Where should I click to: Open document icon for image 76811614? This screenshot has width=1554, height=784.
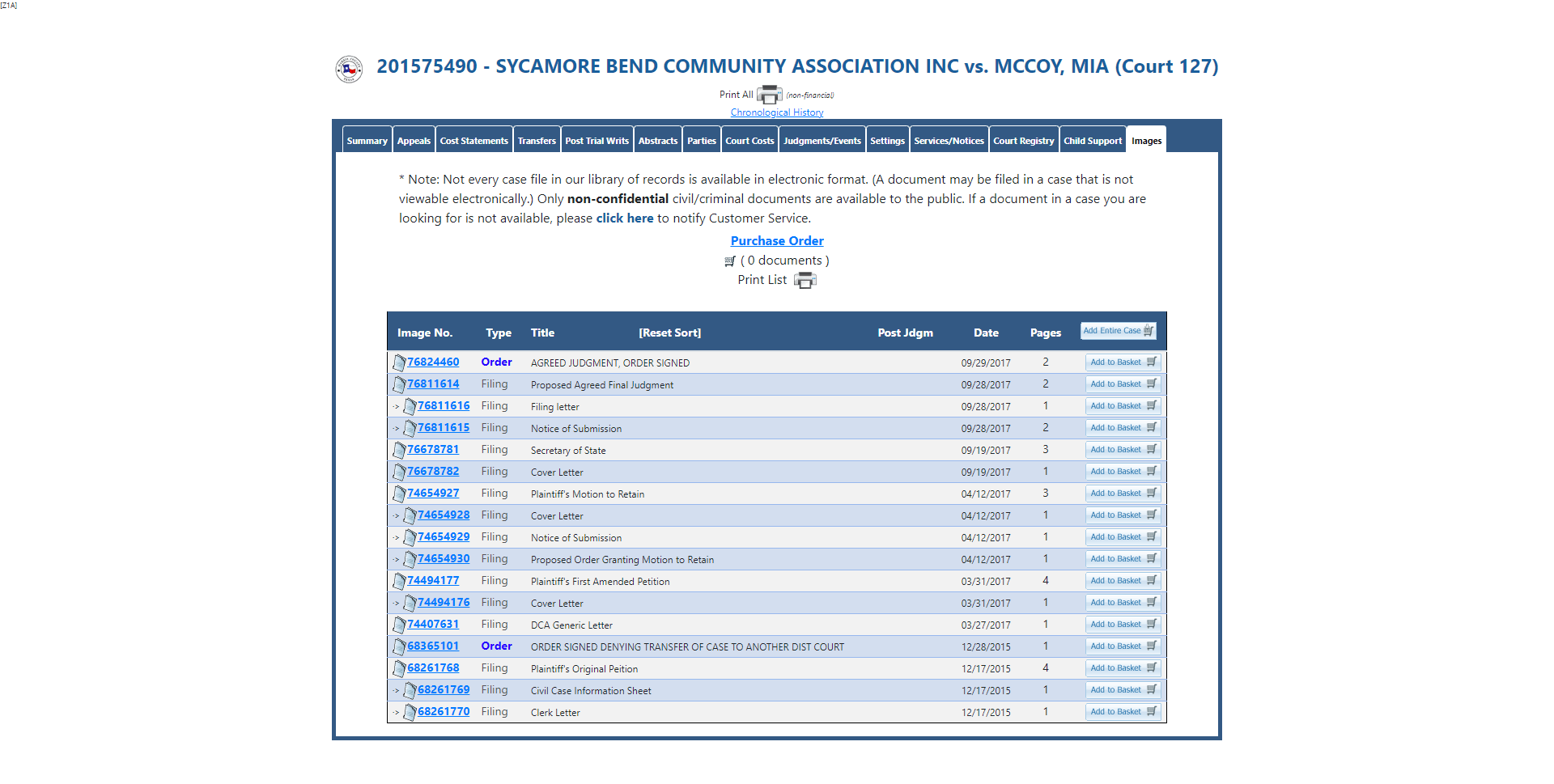pyautogui.click(x=399, y=384)
